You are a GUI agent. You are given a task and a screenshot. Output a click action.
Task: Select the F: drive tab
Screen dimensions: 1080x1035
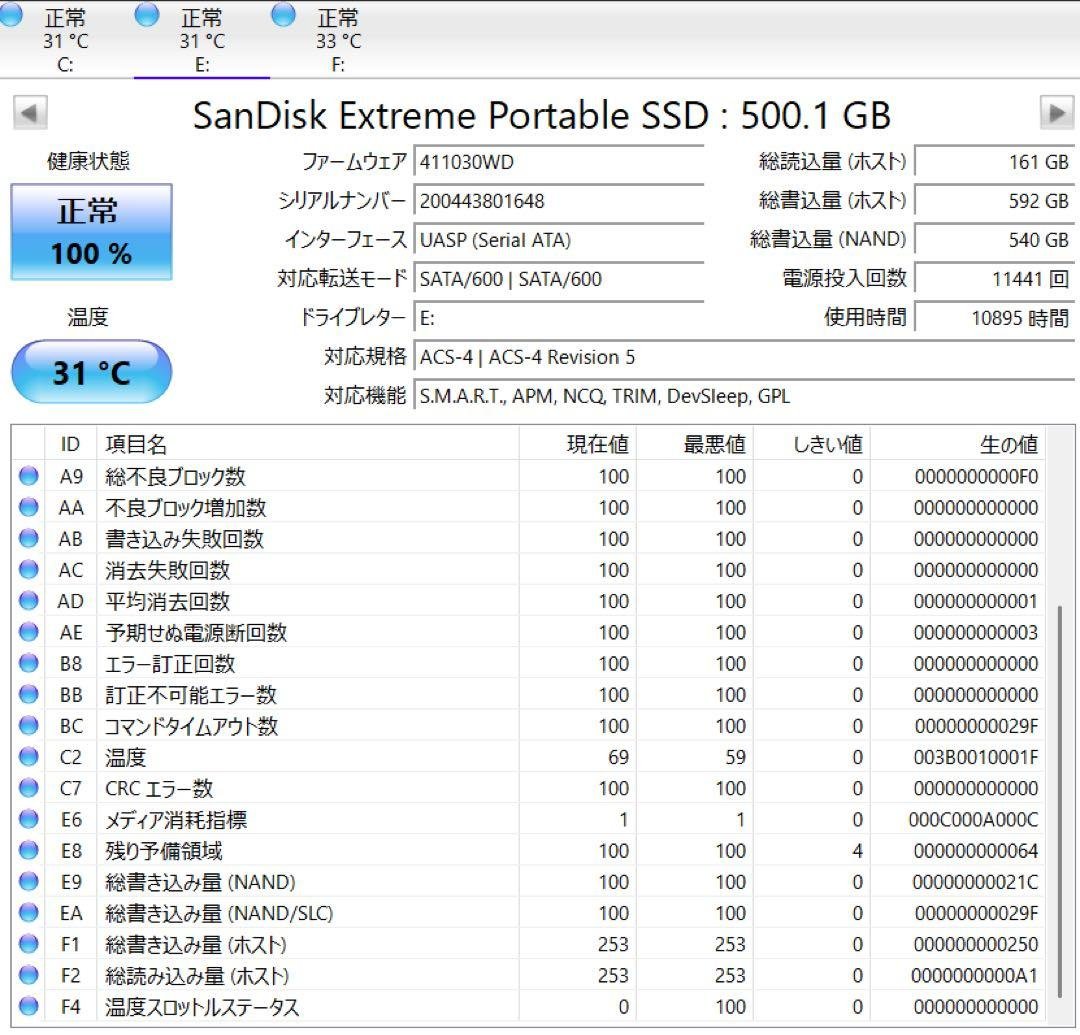(x=338, y=39)
